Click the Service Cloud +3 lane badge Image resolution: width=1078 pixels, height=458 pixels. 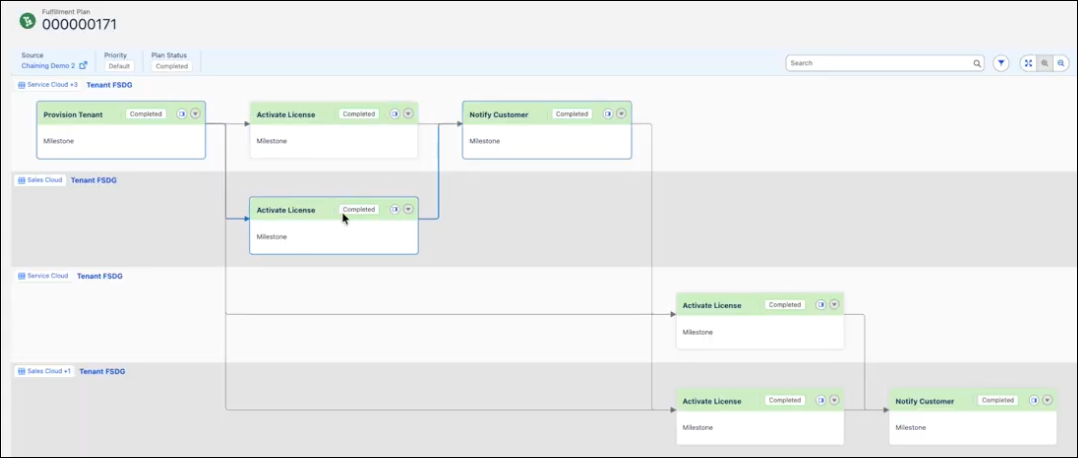[x=48, y=85]
